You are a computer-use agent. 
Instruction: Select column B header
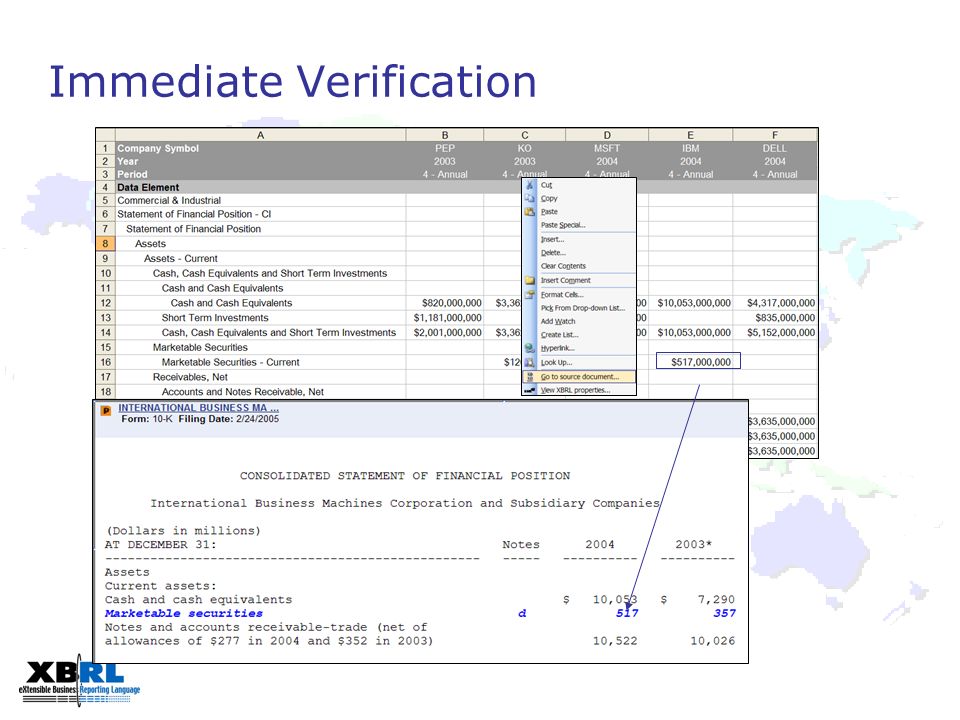coord(445,135)
